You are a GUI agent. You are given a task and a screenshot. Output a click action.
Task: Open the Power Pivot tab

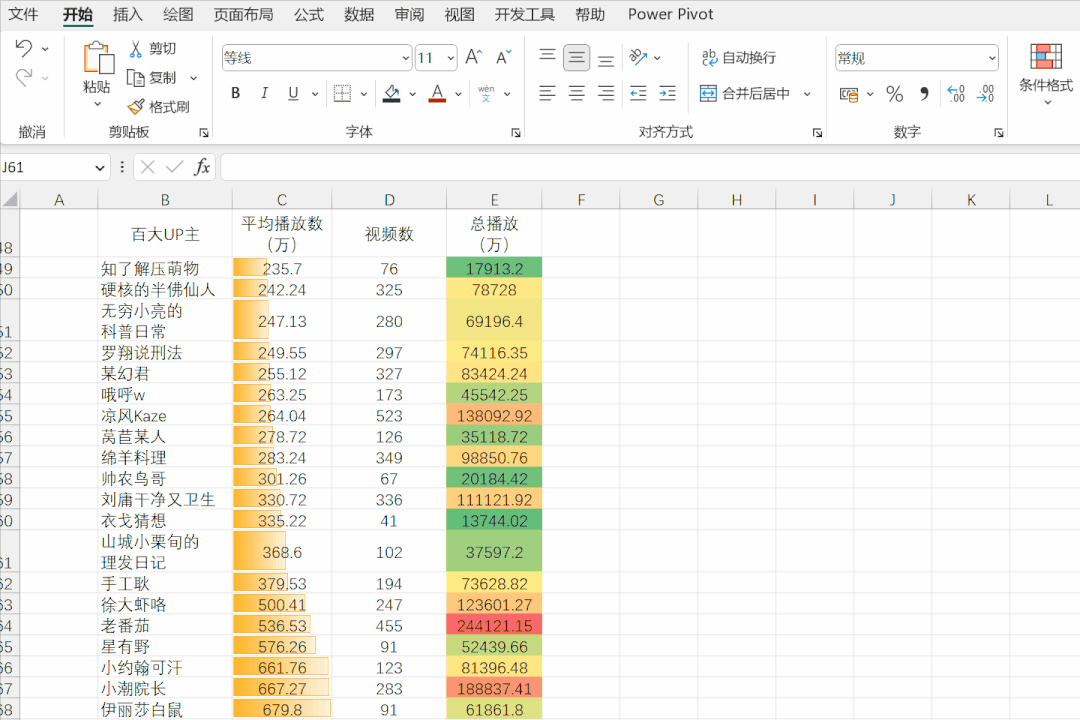tap(670, 14)
